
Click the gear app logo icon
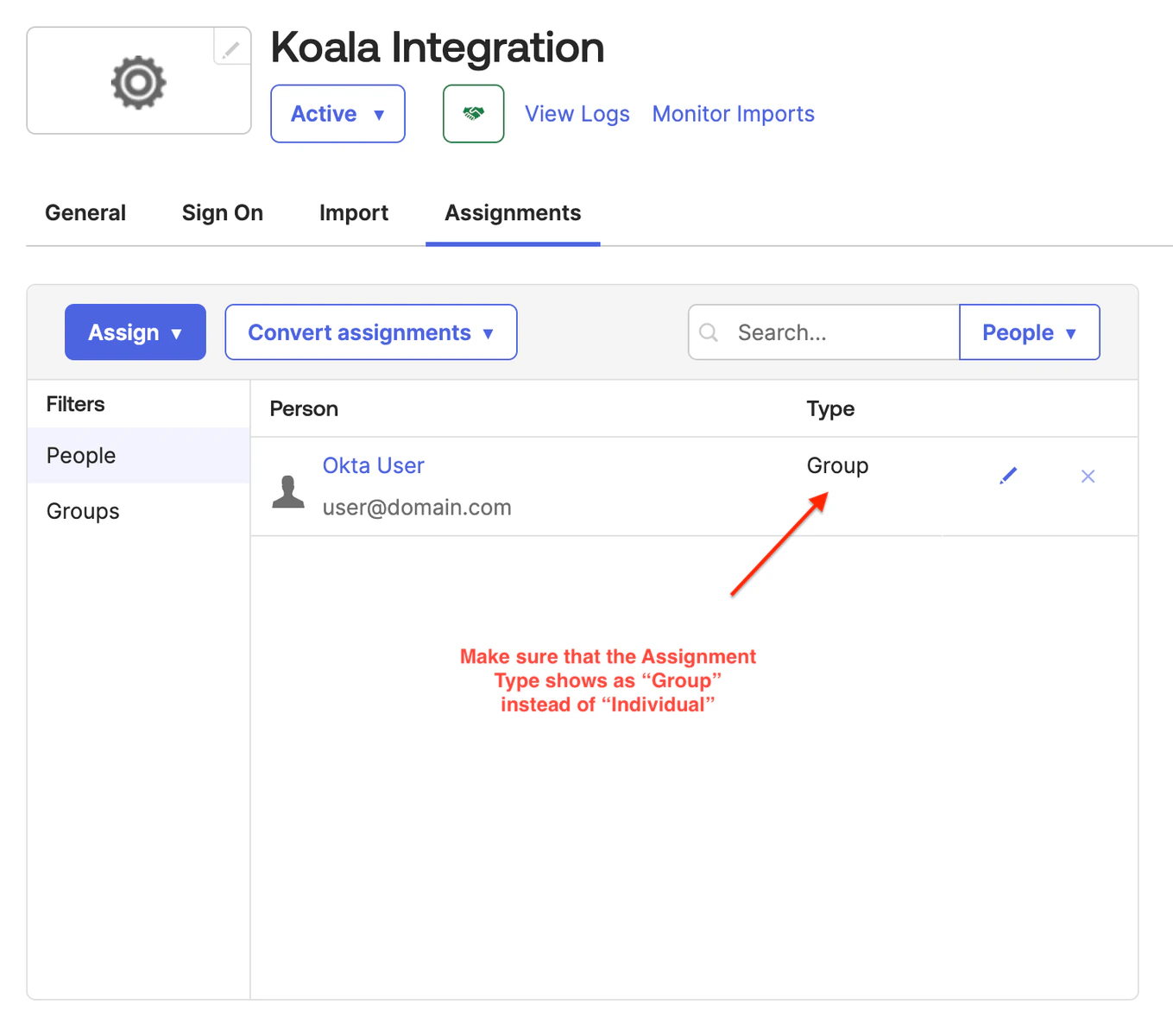coord(138,82)
